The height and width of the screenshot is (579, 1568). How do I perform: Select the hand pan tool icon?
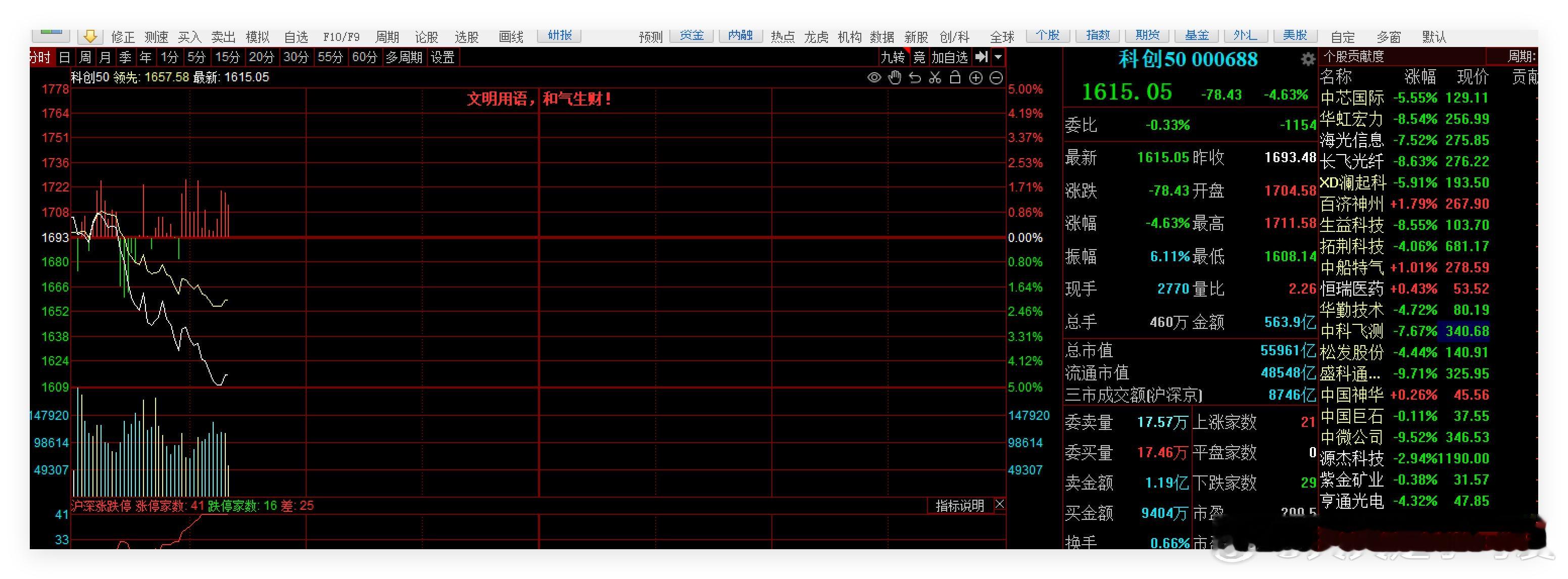895,77
